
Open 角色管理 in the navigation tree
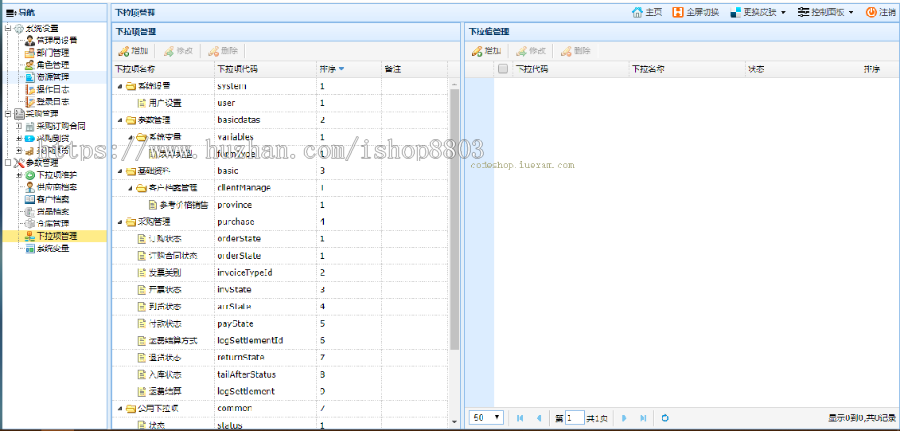53,64
